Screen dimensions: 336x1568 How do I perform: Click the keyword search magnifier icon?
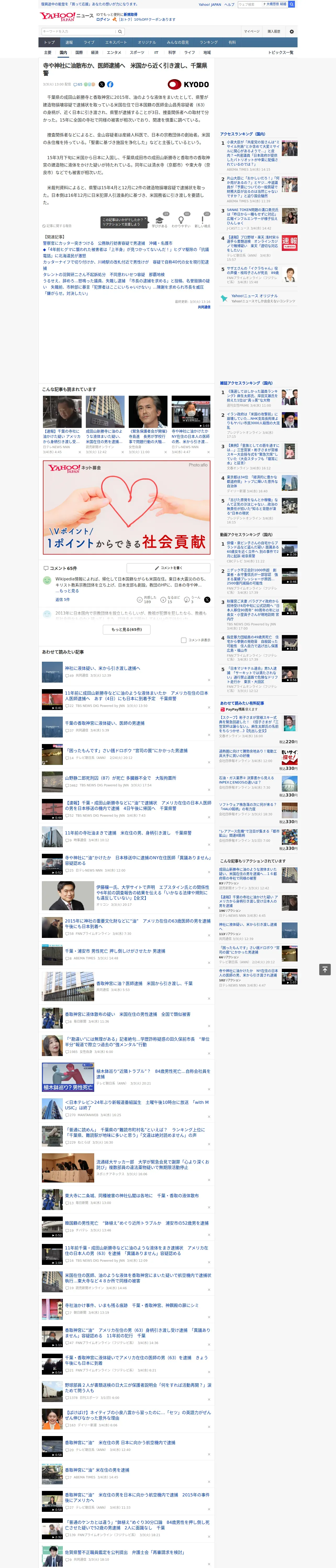[x=120, y=32]
